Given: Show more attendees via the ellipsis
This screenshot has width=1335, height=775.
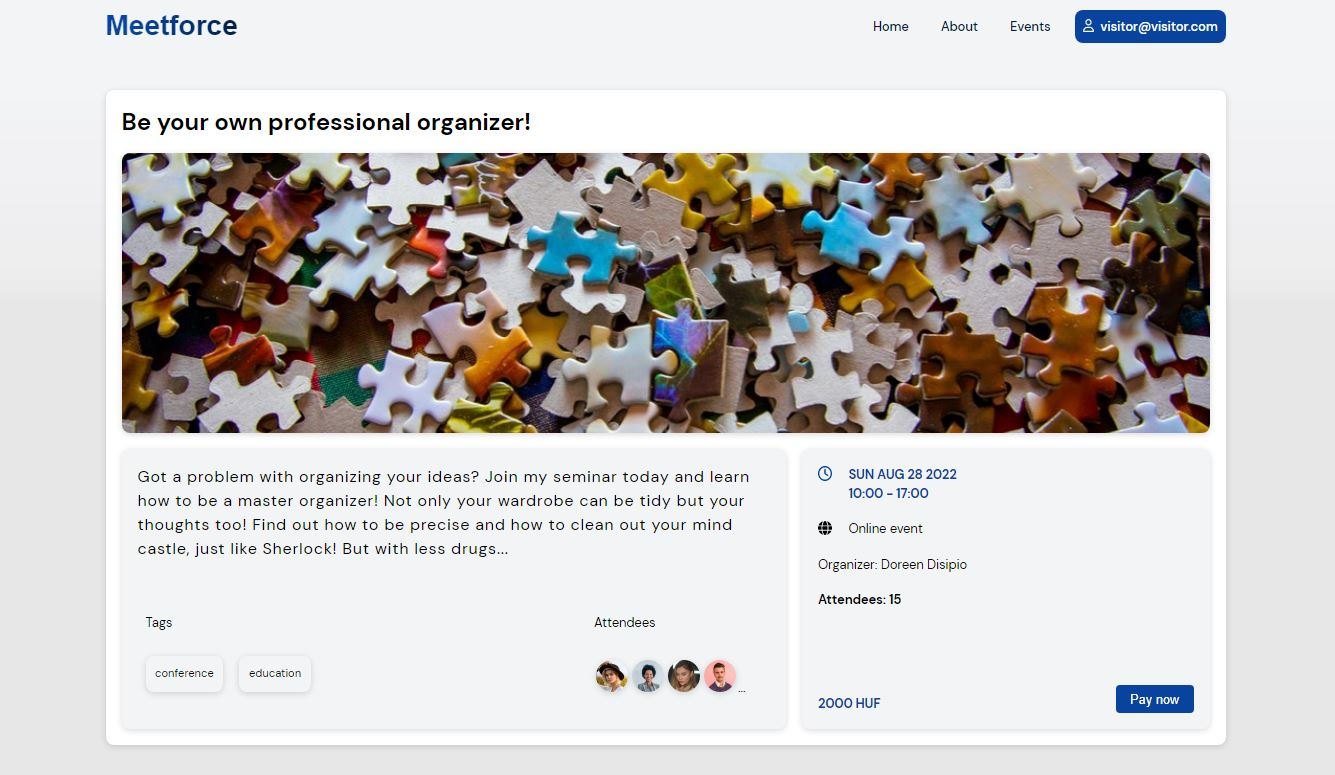Looking at the screenshot, I should coord(742,689).
